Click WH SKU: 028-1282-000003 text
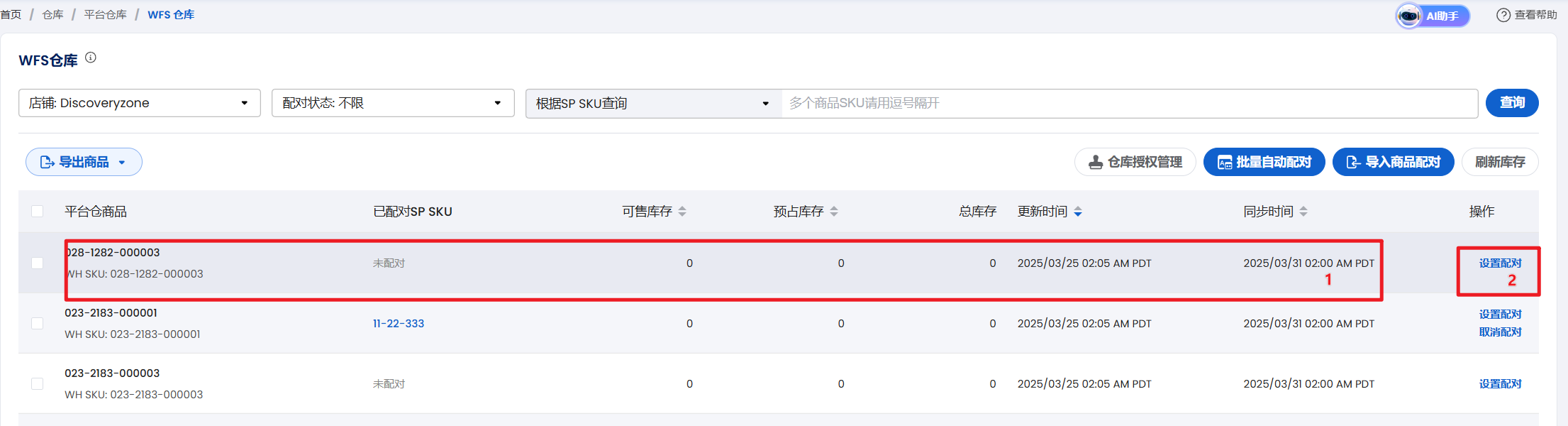1568x426 pixels. click(135, 273)
